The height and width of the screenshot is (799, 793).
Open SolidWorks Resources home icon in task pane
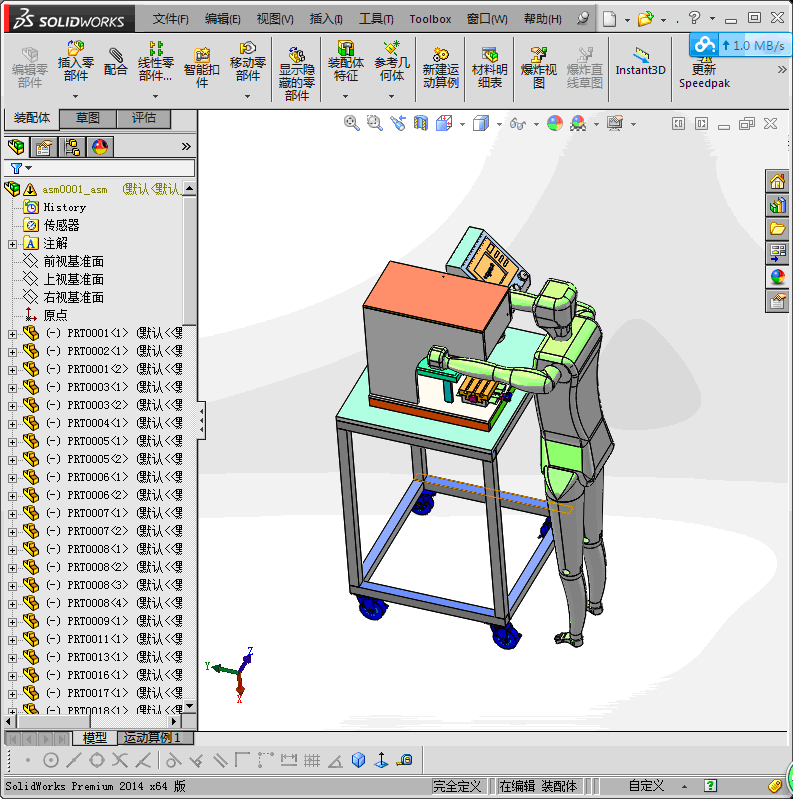pyautogui.click(x=777, y=181)
